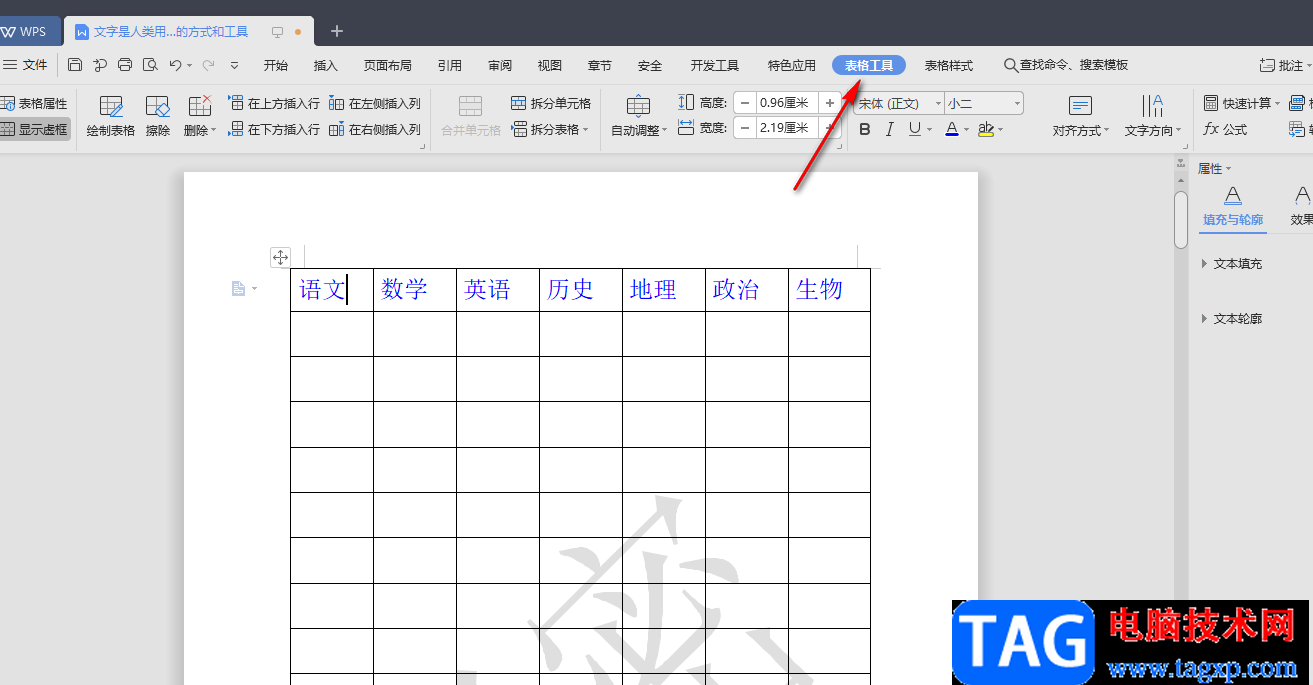This screenshot has height=685, width=1313.
Task: Toggle Underline formatting
Action: (x=915, y=129)
